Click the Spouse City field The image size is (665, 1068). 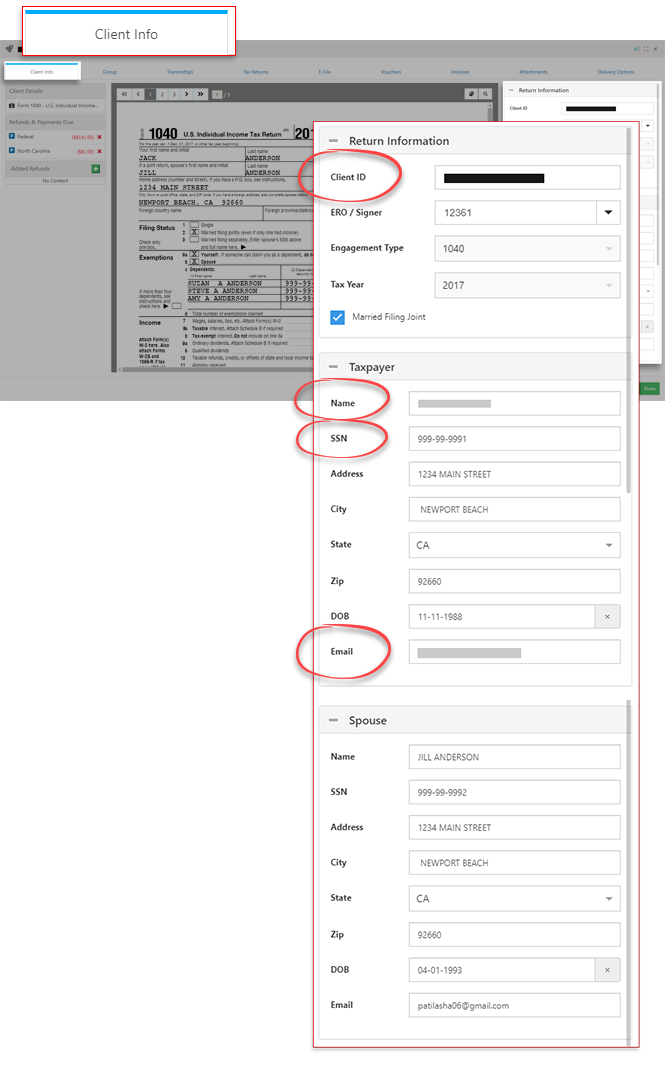[514, 863]
